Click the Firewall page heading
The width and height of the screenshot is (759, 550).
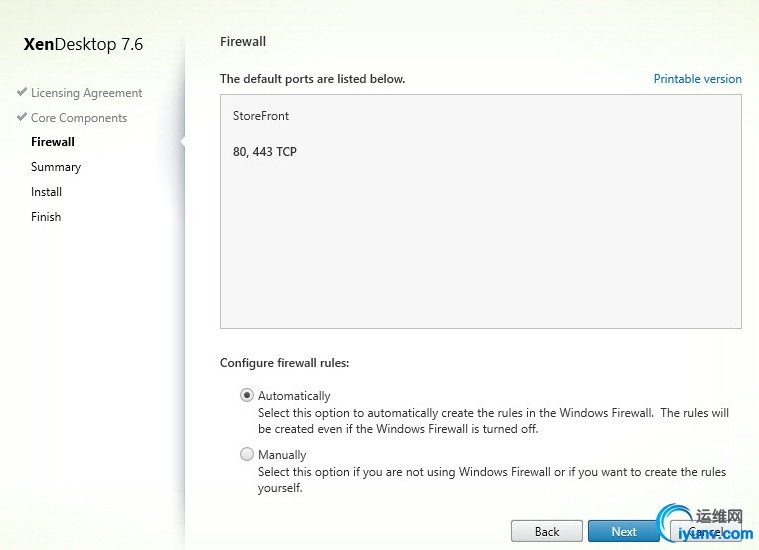[243, 42]
